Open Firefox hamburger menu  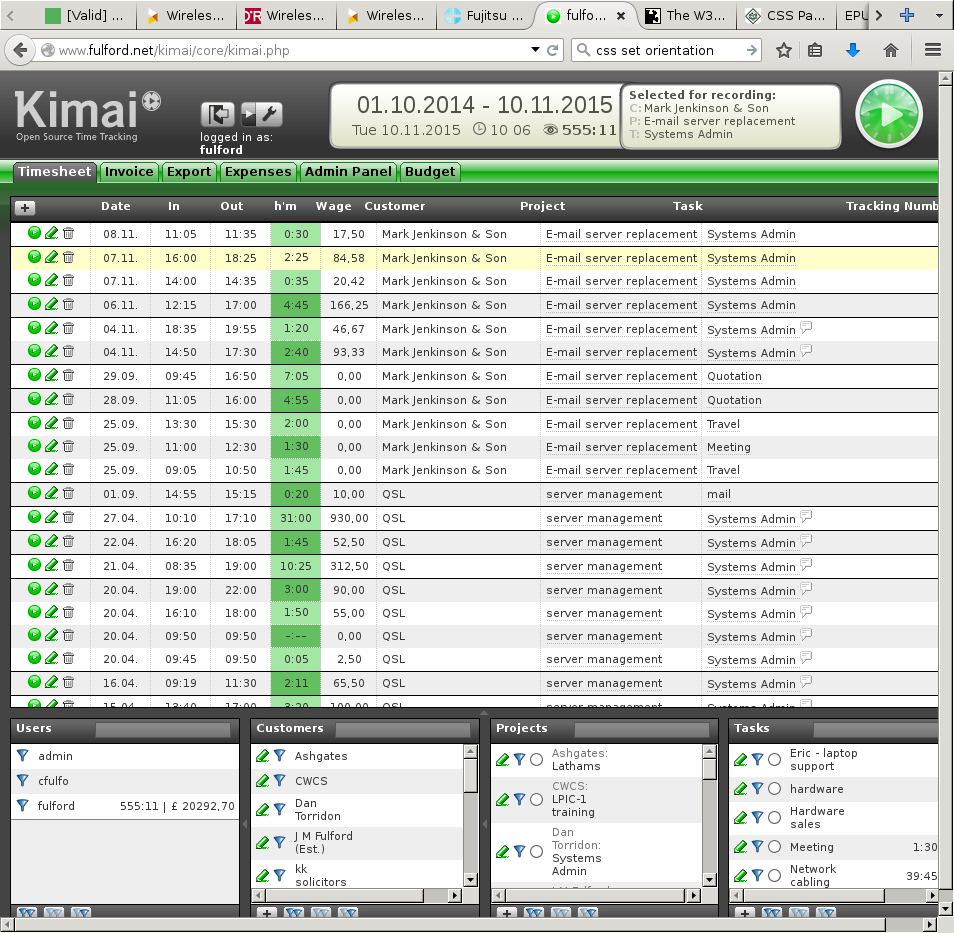tap(933, 50)
